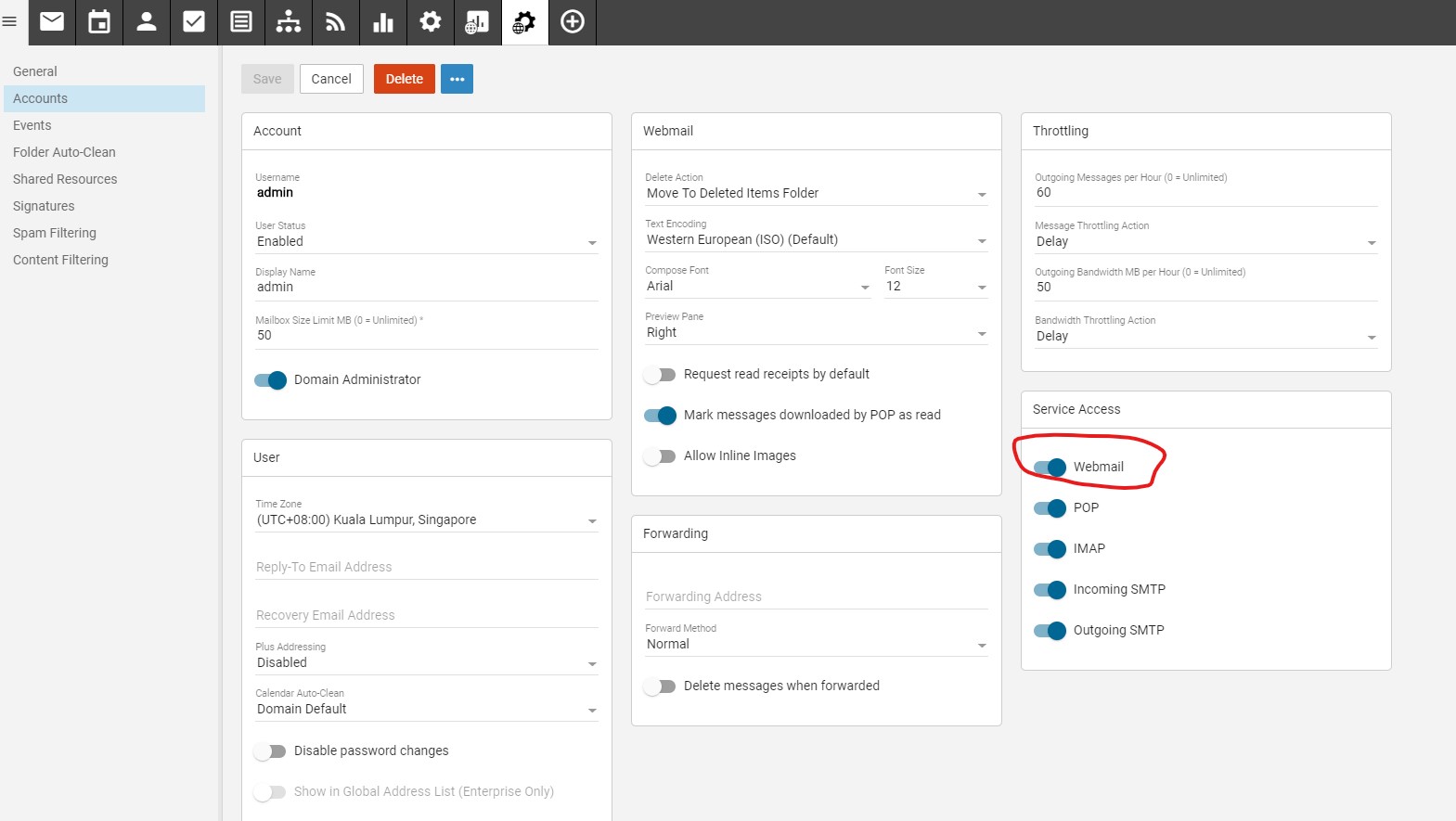Click the Reply-To Email Address field
Viewport: 1456px width, 821px height.
427,567
